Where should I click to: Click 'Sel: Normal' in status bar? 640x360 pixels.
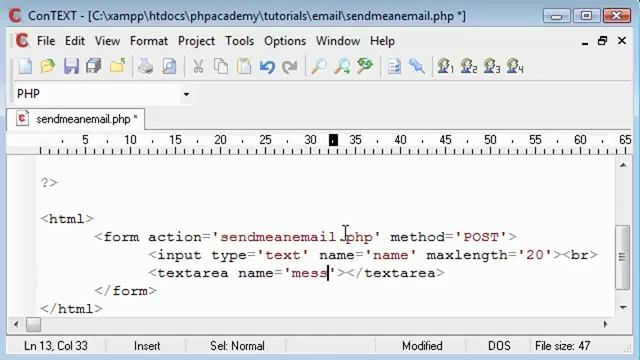pyautogui.click(x=237, y=346)
